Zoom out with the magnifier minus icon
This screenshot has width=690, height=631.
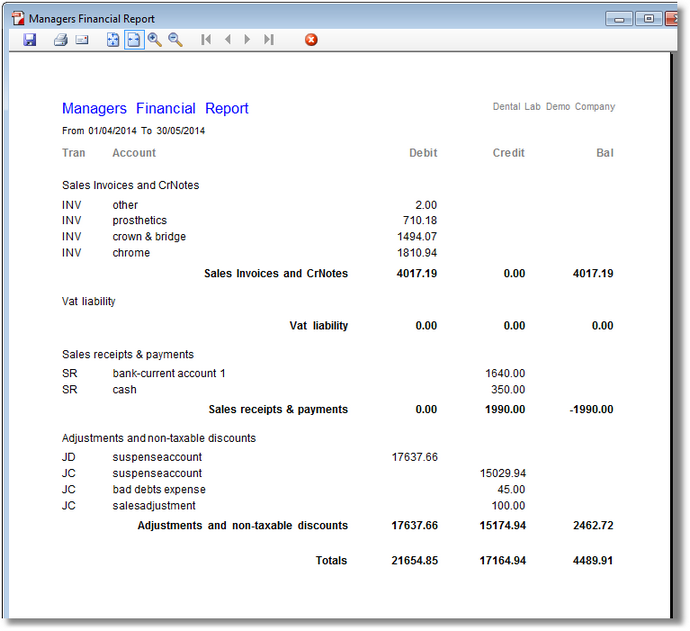click(176, 40)
